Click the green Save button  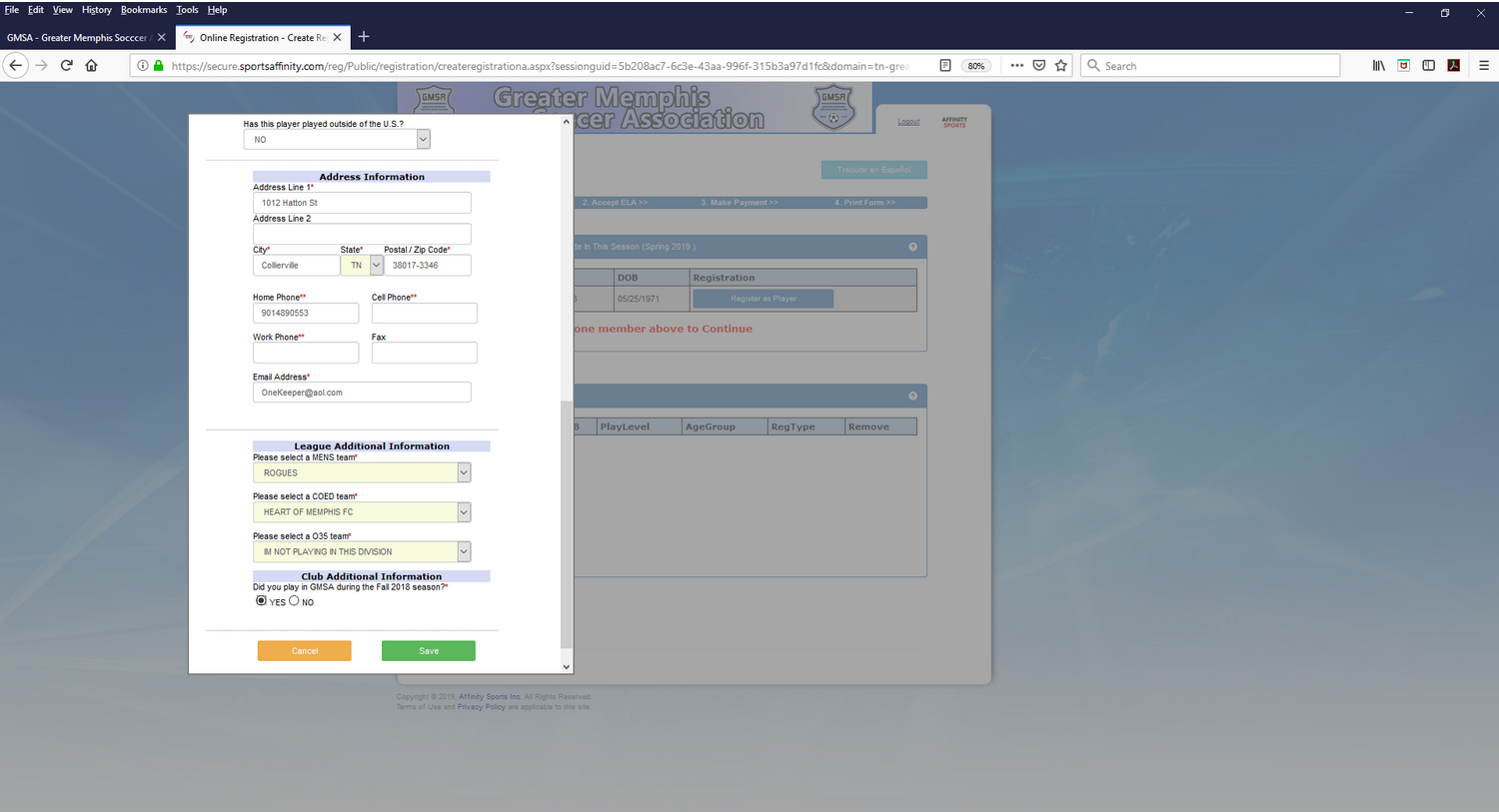pos(428,651)
